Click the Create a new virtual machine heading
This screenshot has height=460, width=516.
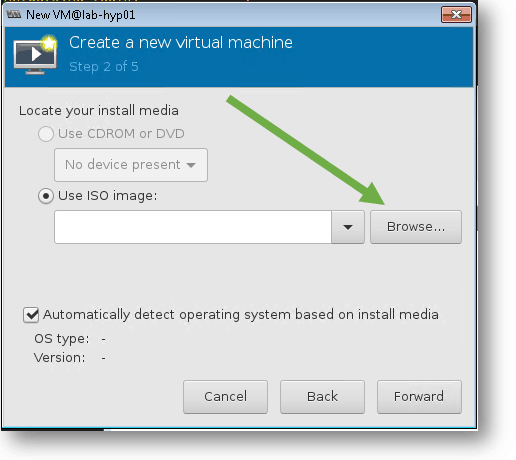click(x=181, y=43)
